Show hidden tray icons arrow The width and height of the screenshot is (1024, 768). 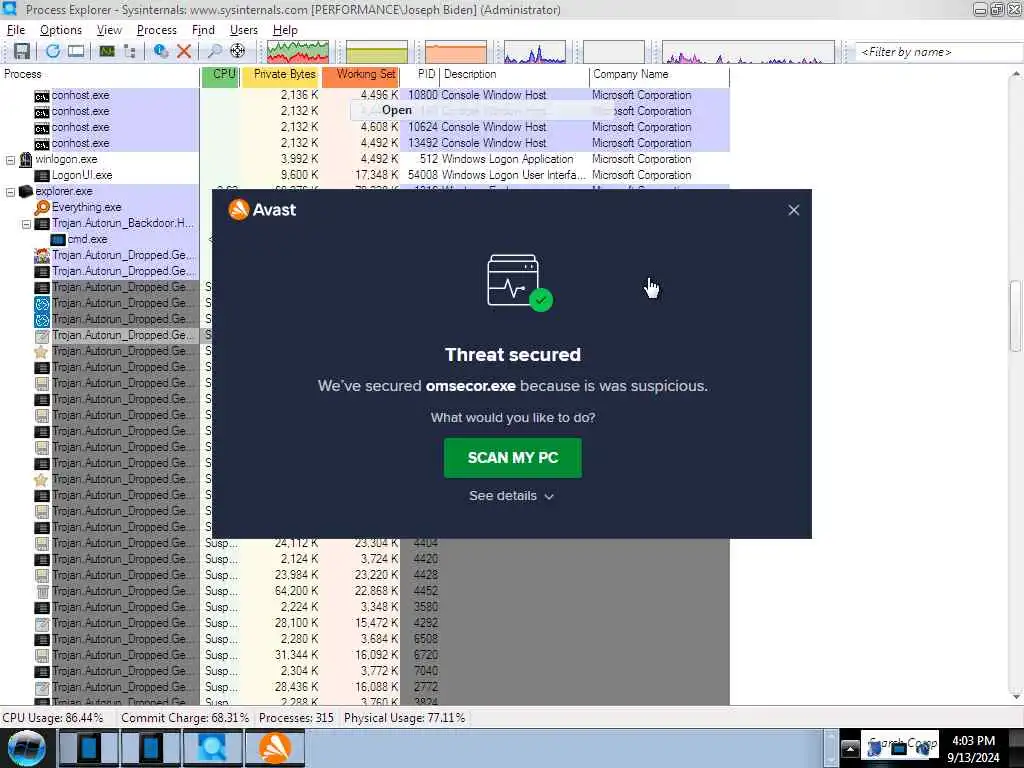tap(850, 748)
